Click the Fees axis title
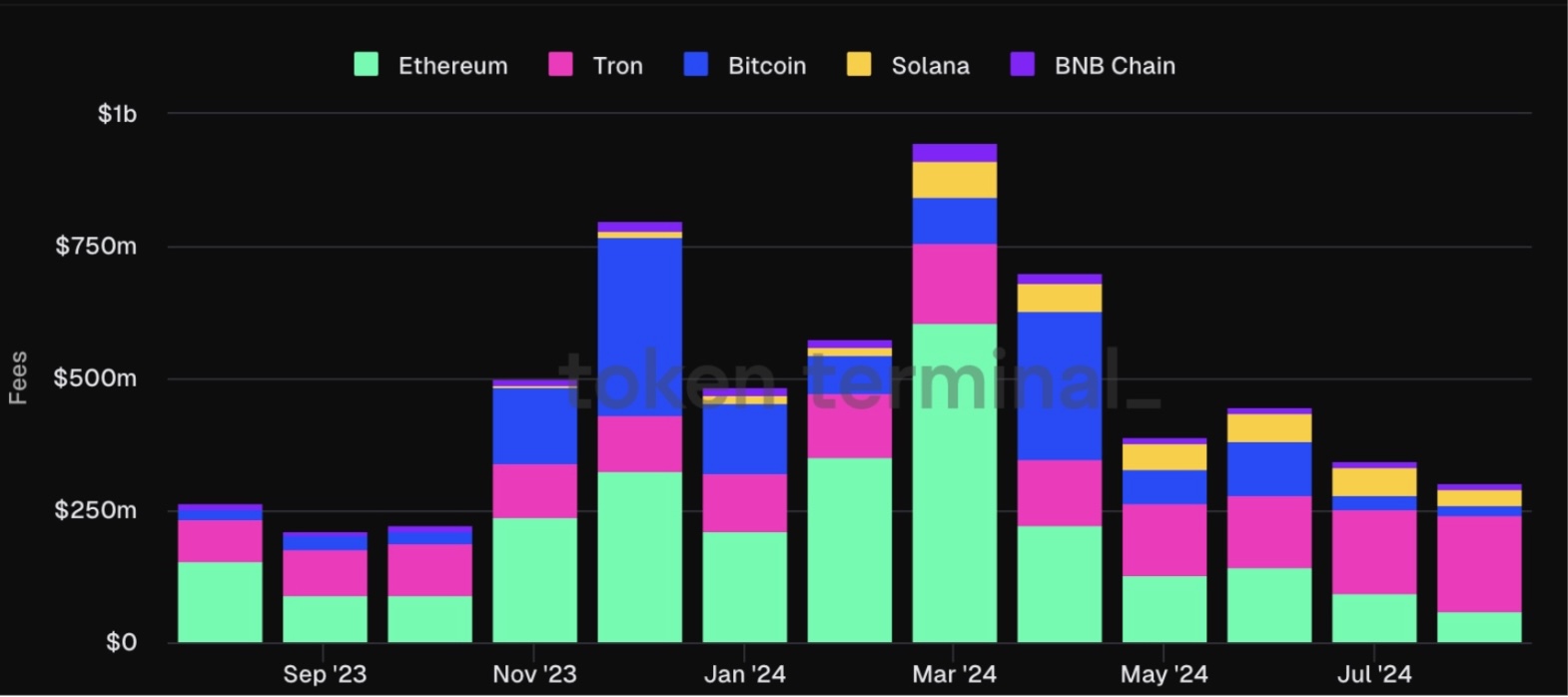This screenshot has width=1568, height=697. [18, 377]
